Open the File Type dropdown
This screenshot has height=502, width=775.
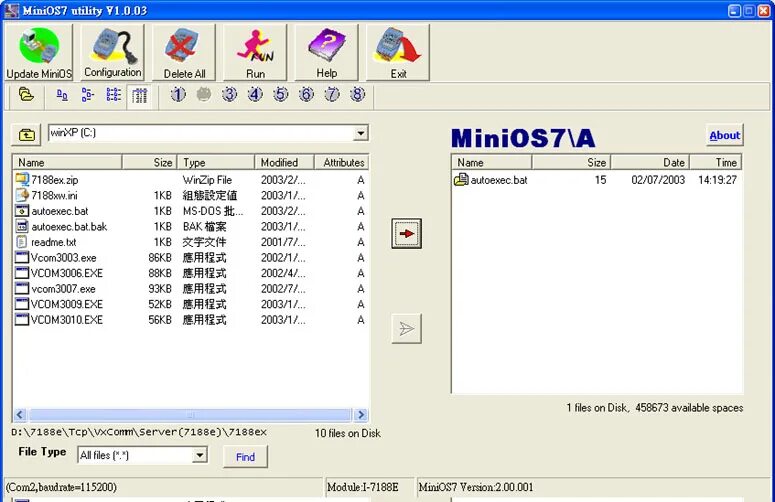tap(199, 455)
